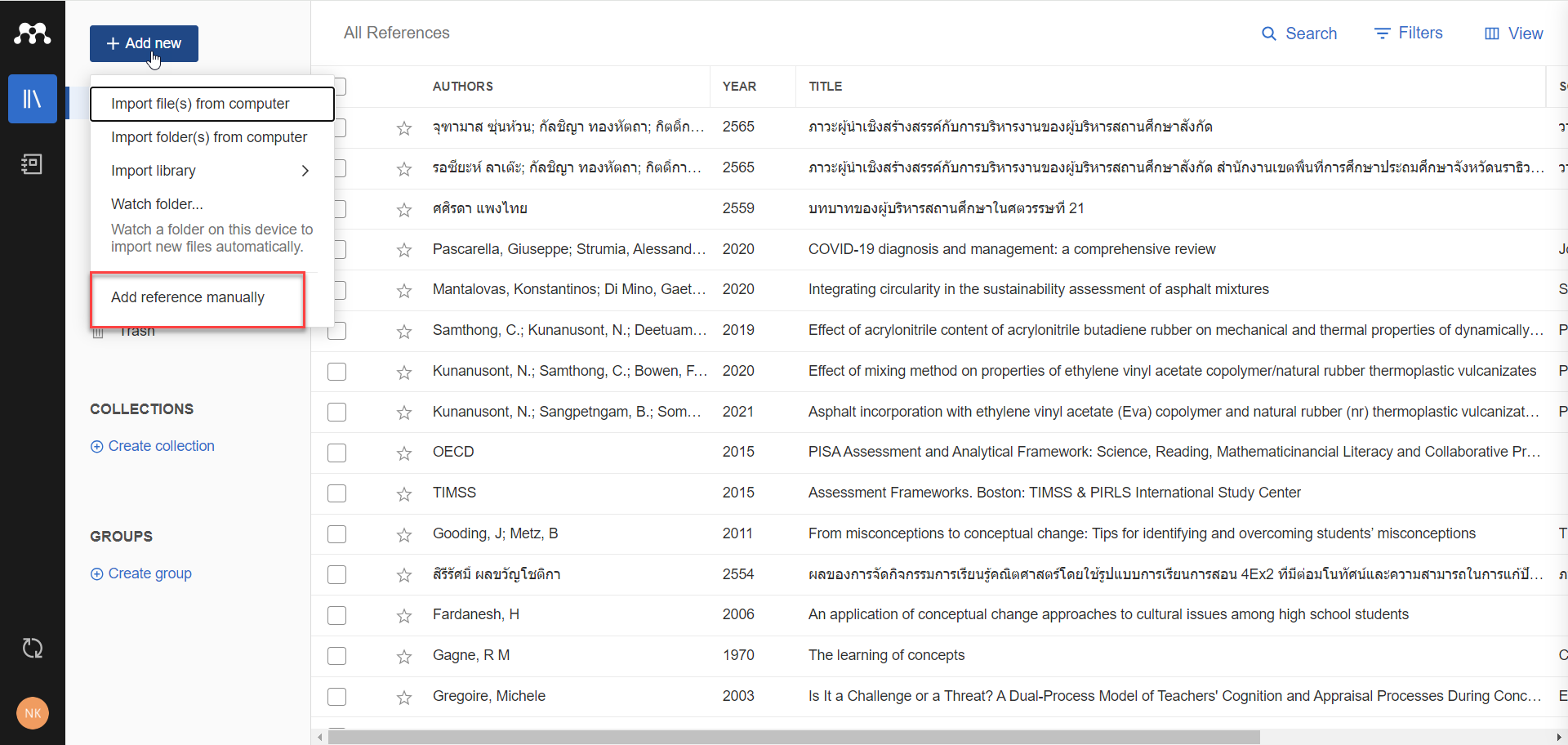This screenshot has width=1568, height=745.
Task: Select checkbox for Kunanusont 2020 reference
Action: click(337, 372)
